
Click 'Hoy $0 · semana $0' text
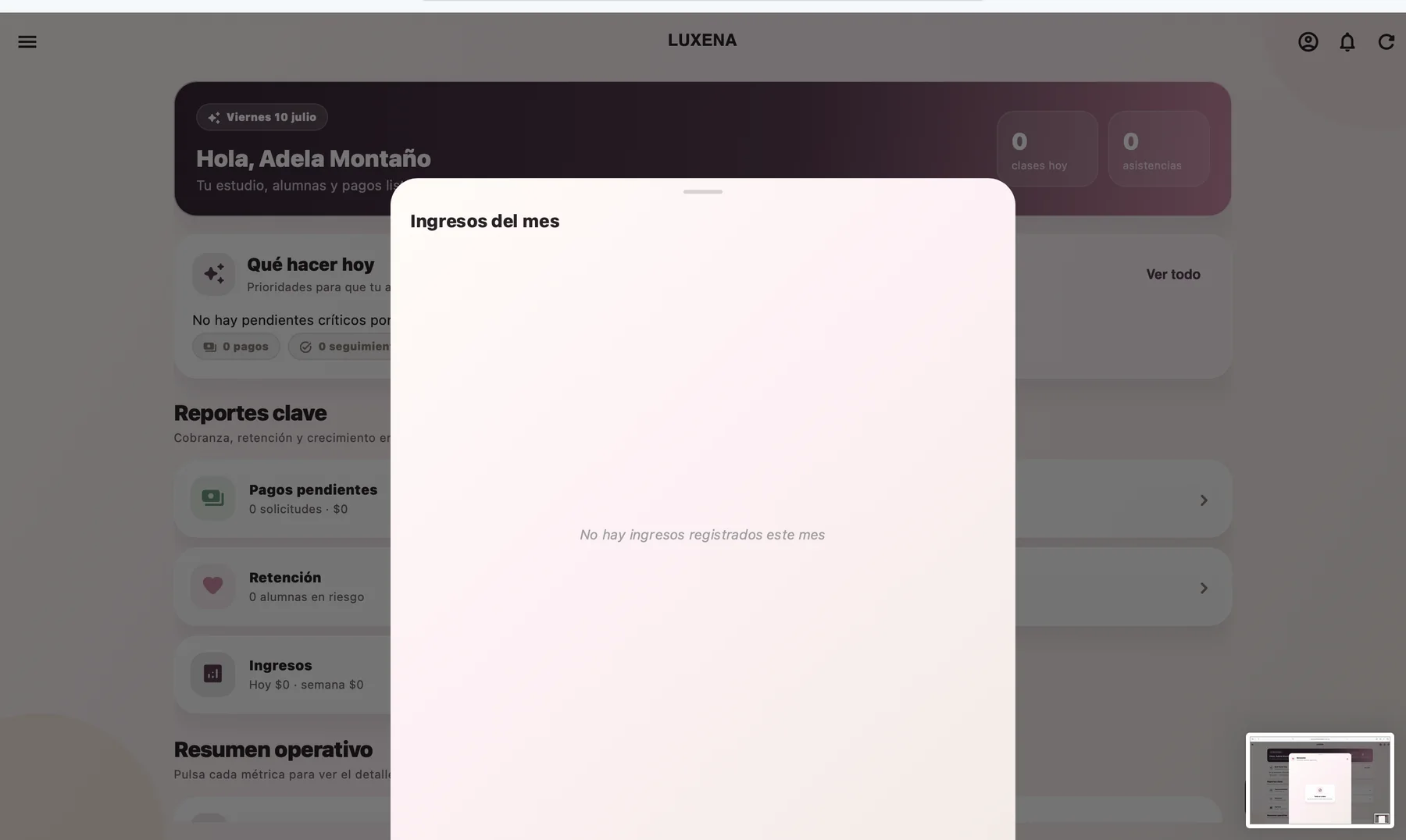306,685
